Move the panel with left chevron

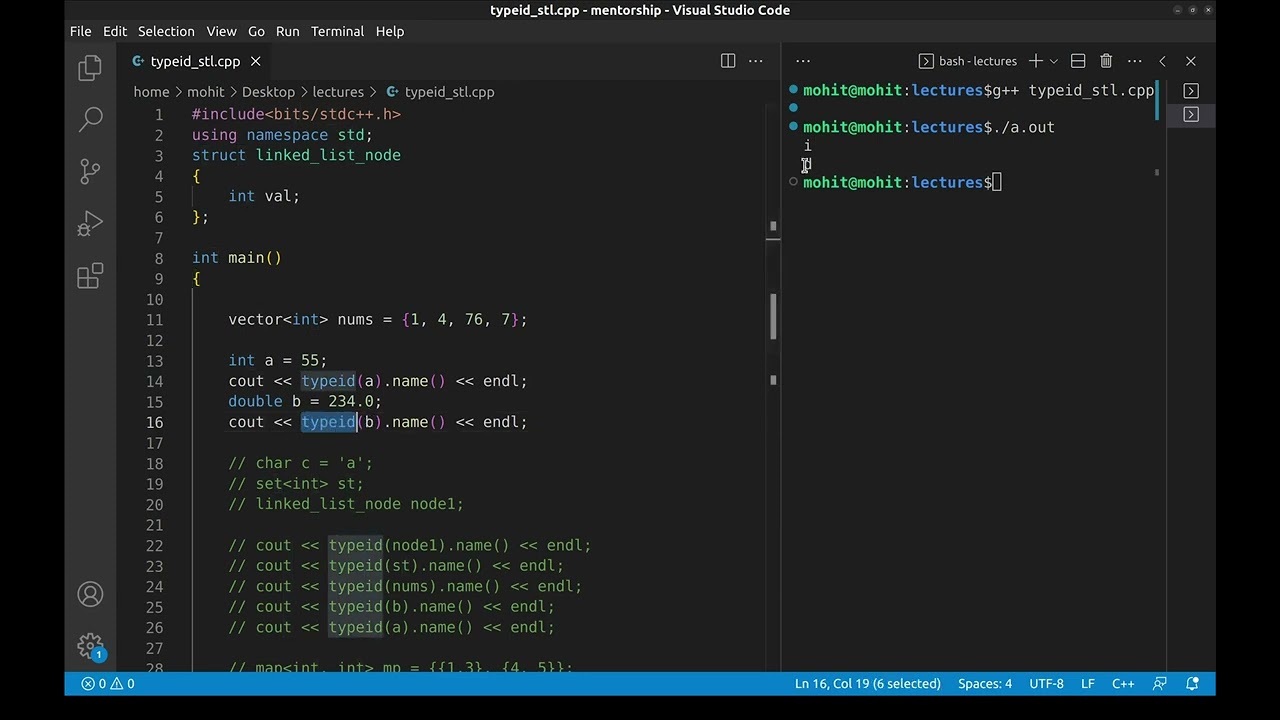point(1162,61)
